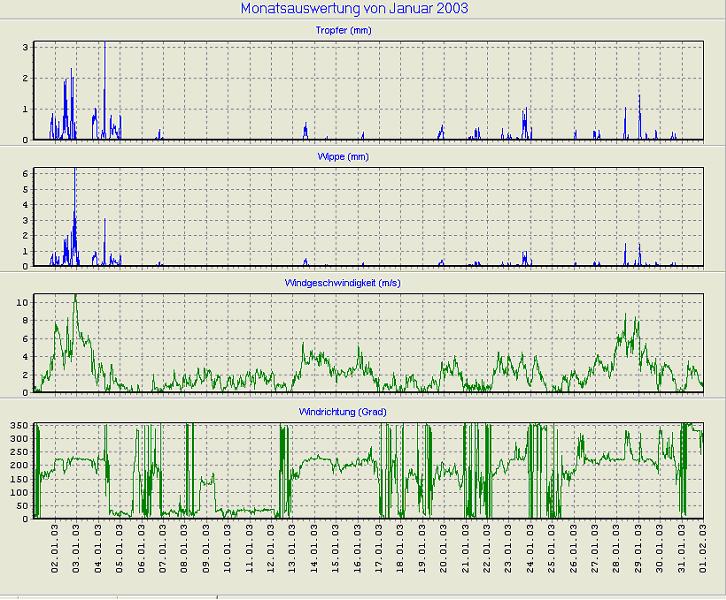Click the 'Monatsauswertung von Januar 2003' title
Viewport: 726px width, 600px height.
(x=354, y=8)
